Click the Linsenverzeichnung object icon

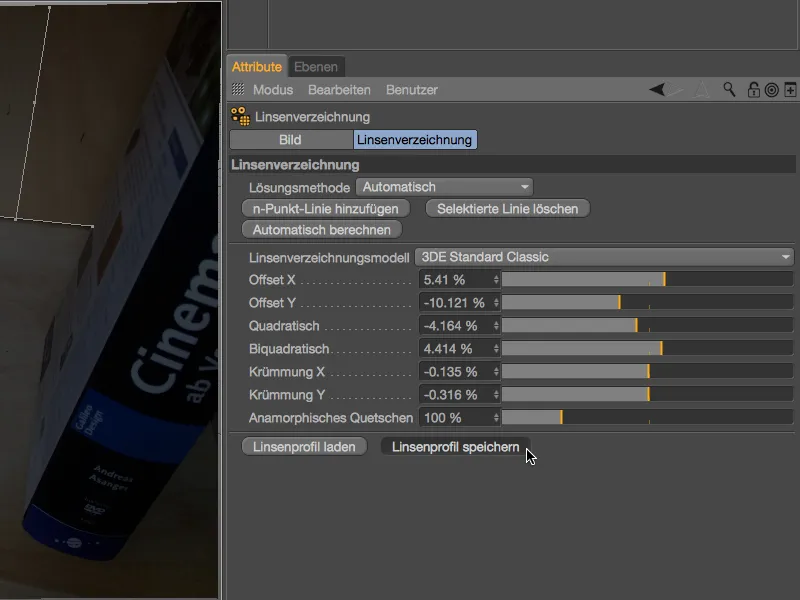tap(240, 116)
